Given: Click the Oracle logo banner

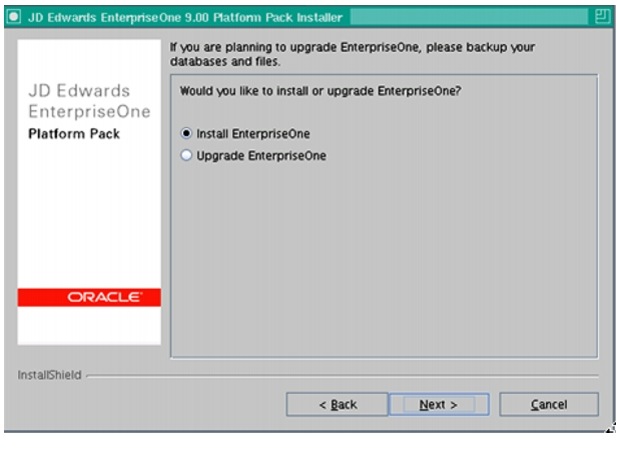Looking at the screenshot, I should pos(89,297).
